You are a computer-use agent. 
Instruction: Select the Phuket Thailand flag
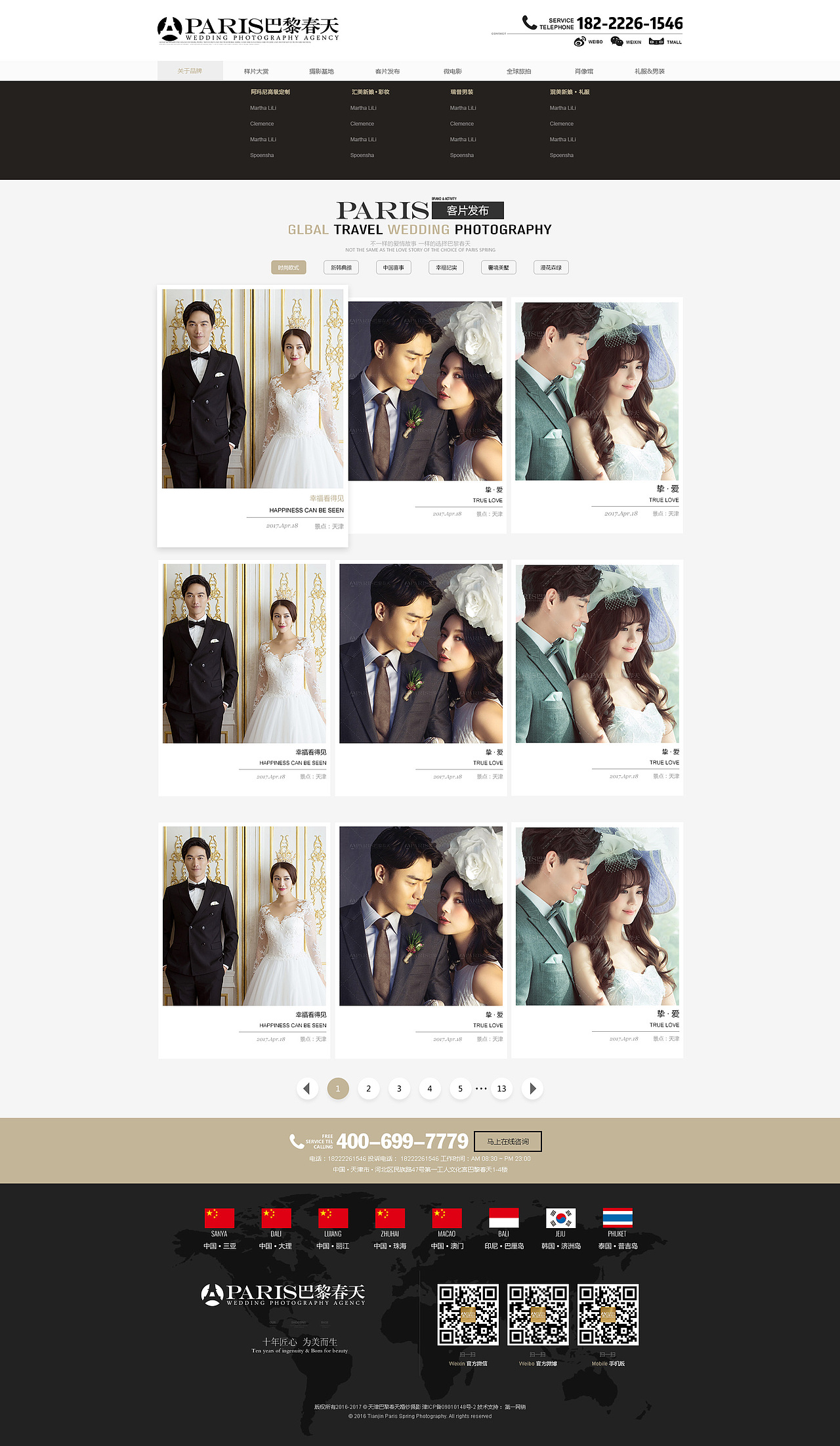(x=618, y=1218)
